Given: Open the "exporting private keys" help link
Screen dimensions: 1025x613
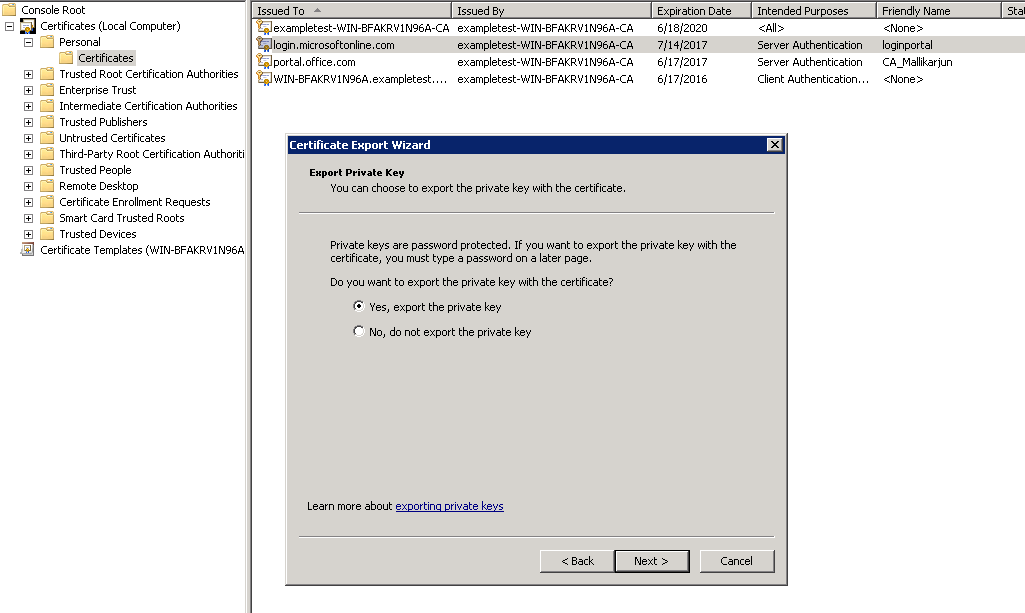Looking at the screenshot, I should 449,506.
